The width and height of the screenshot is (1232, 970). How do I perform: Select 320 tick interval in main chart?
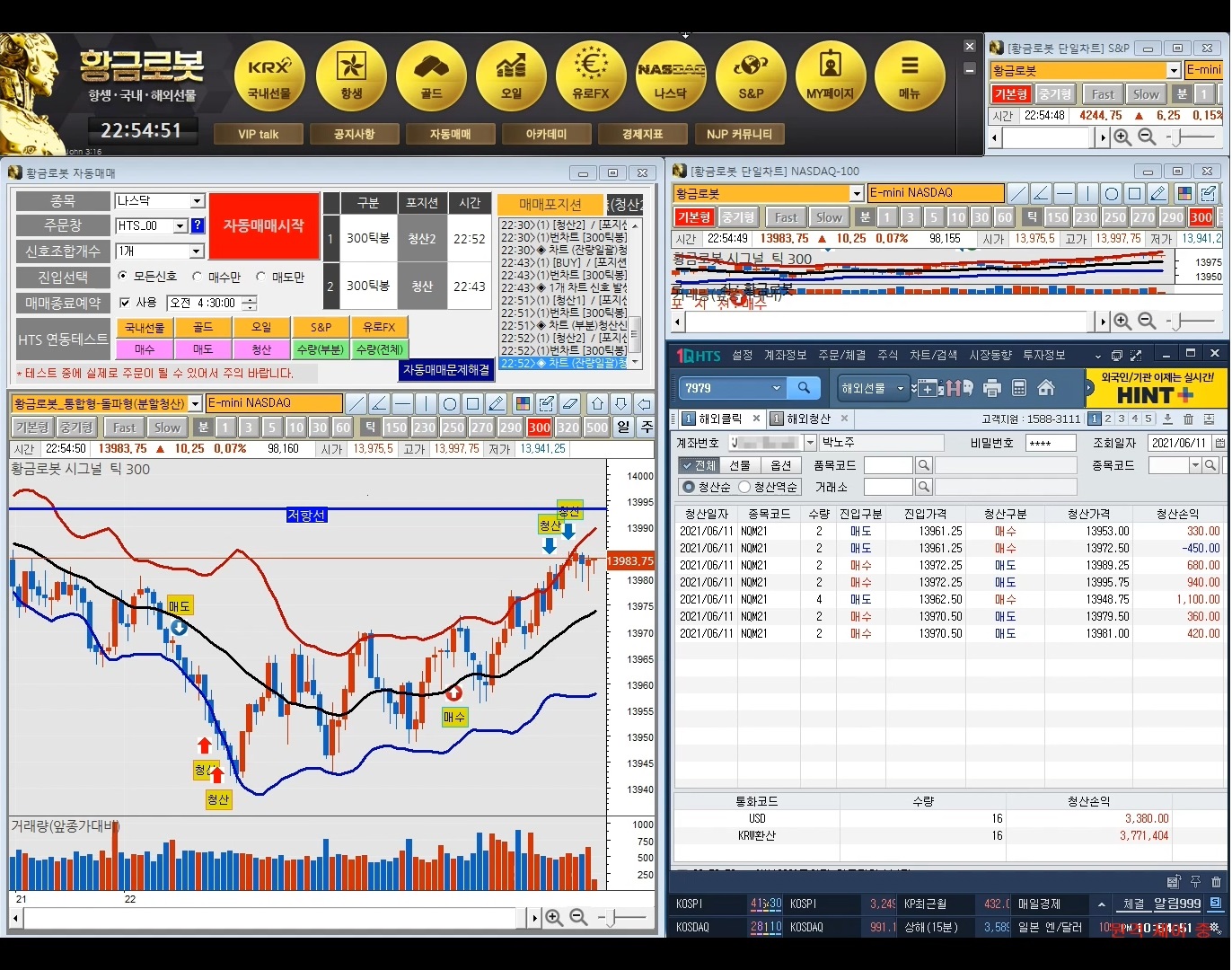pyautogui.click(x=568, y=428)
